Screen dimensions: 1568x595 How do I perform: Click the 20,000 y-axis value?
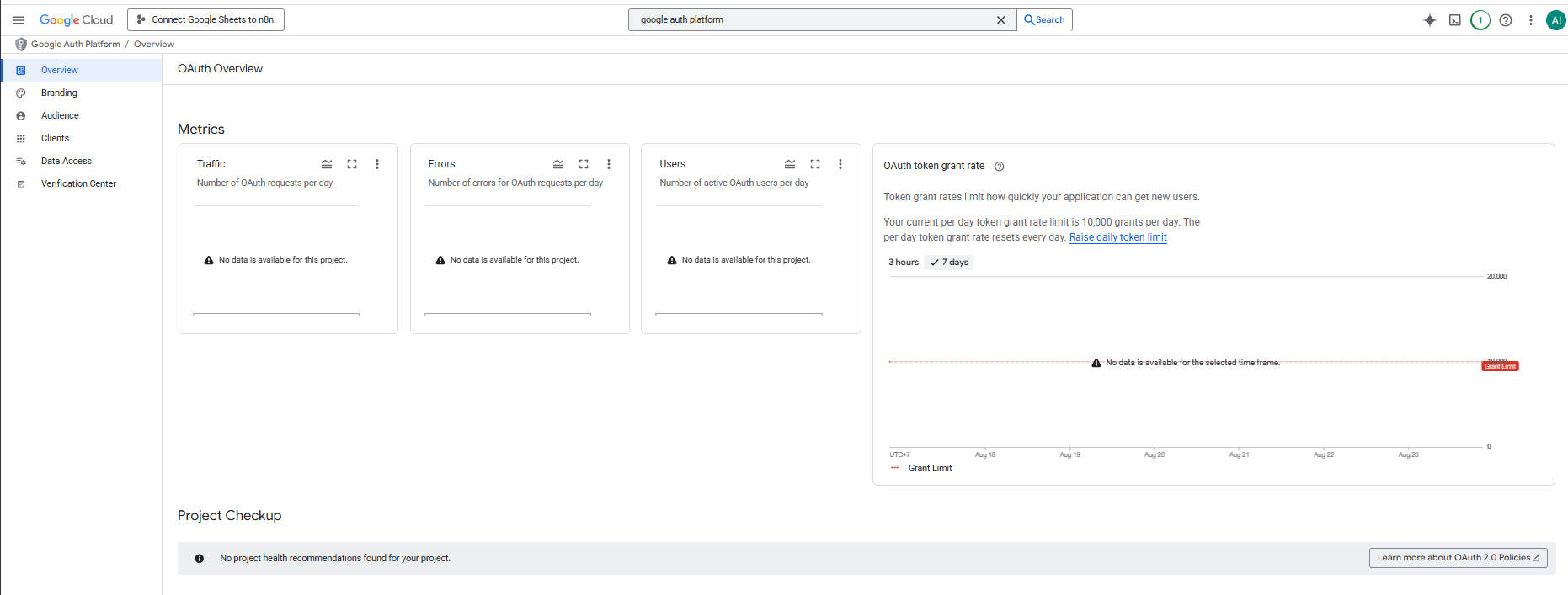click(1497, 277)
